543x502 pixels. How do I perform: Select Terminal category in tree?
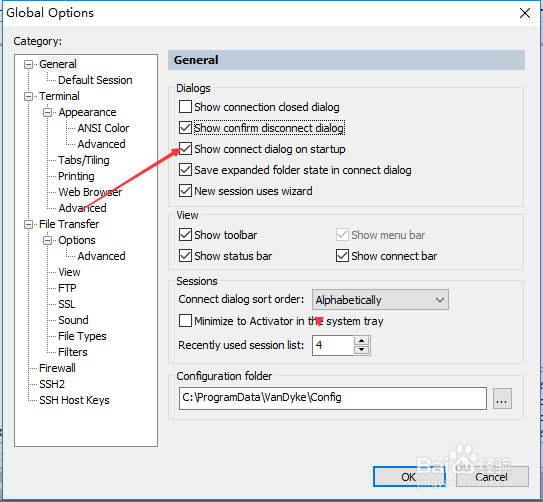tap(59, 96)
